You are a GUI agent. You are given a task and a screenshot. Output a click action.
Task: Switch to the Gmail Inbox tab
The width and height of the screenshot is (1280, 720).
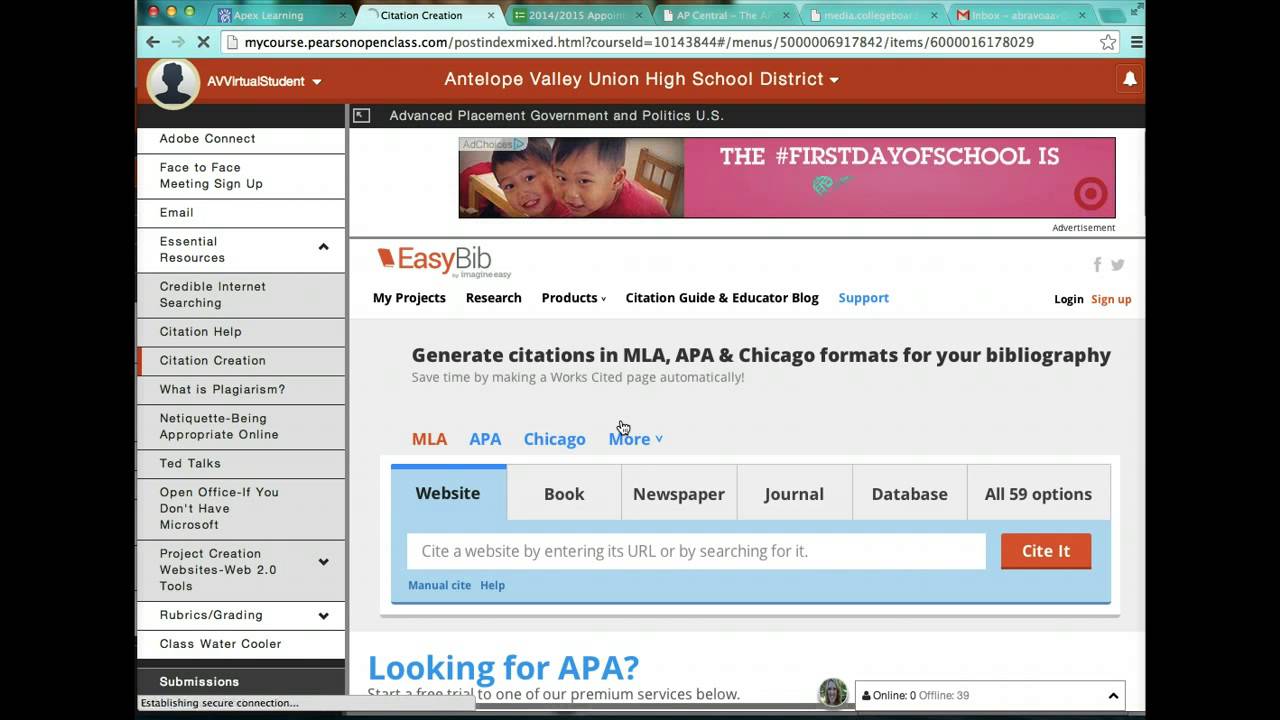[x=1016, y=15]
